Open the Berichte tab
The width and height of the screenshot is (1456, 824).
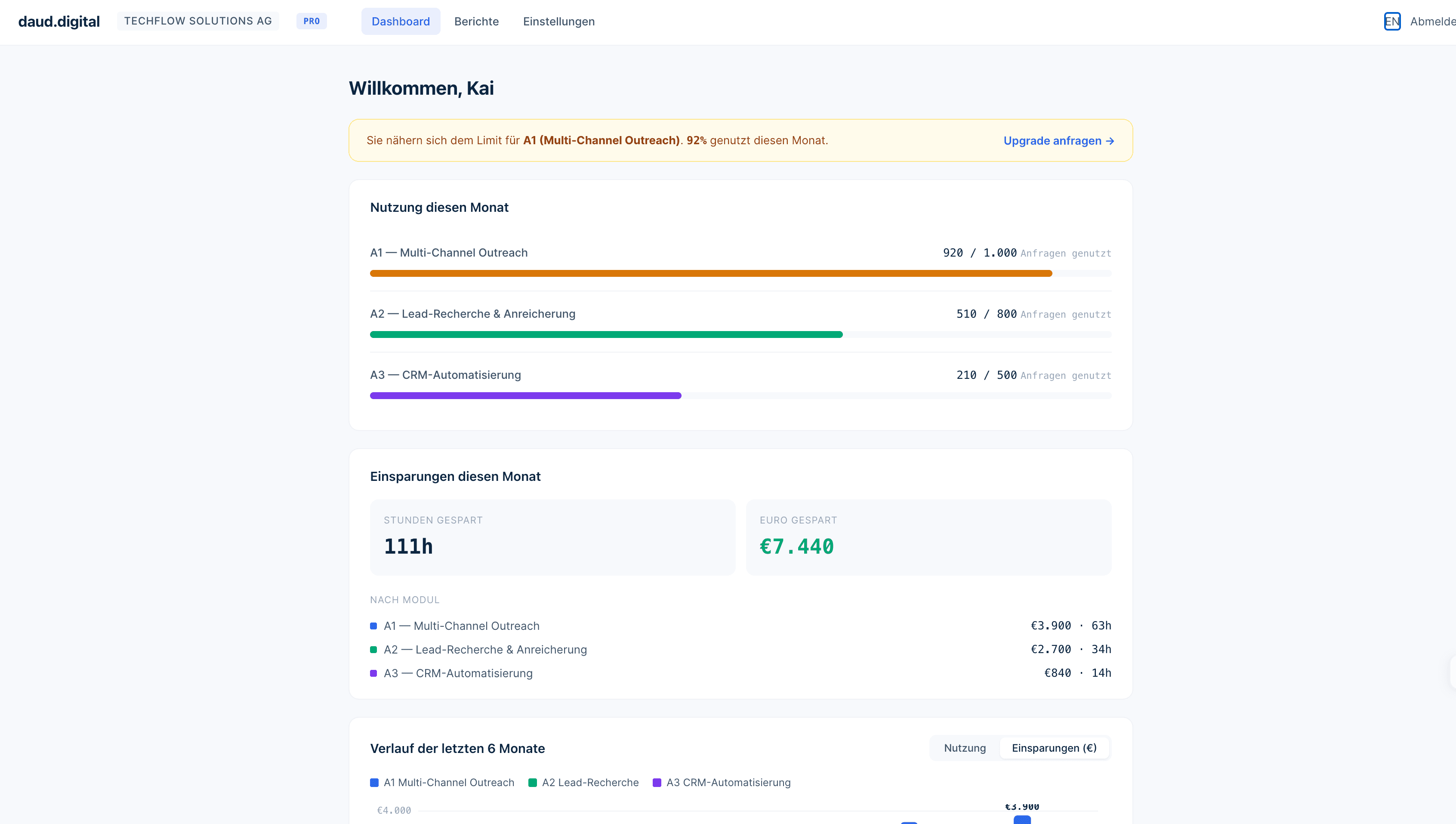coord(476,22)
